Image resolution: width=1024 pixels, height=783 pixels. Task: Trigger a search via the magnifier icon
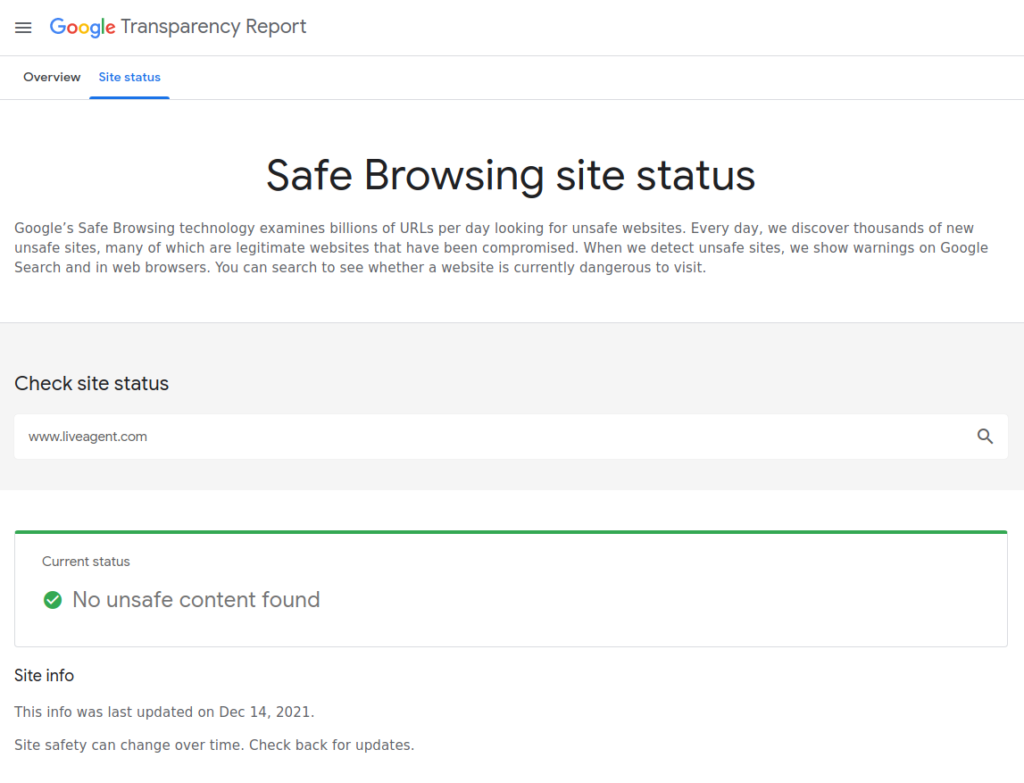[985, 436]
